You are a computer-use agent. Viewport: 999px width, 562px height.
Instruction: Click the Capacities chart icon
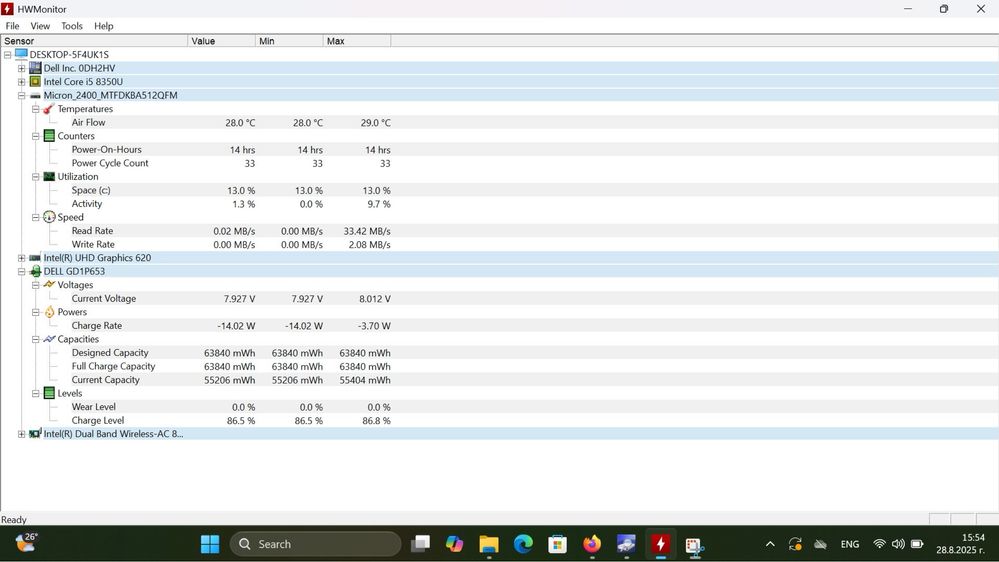[x=49, y=339]
